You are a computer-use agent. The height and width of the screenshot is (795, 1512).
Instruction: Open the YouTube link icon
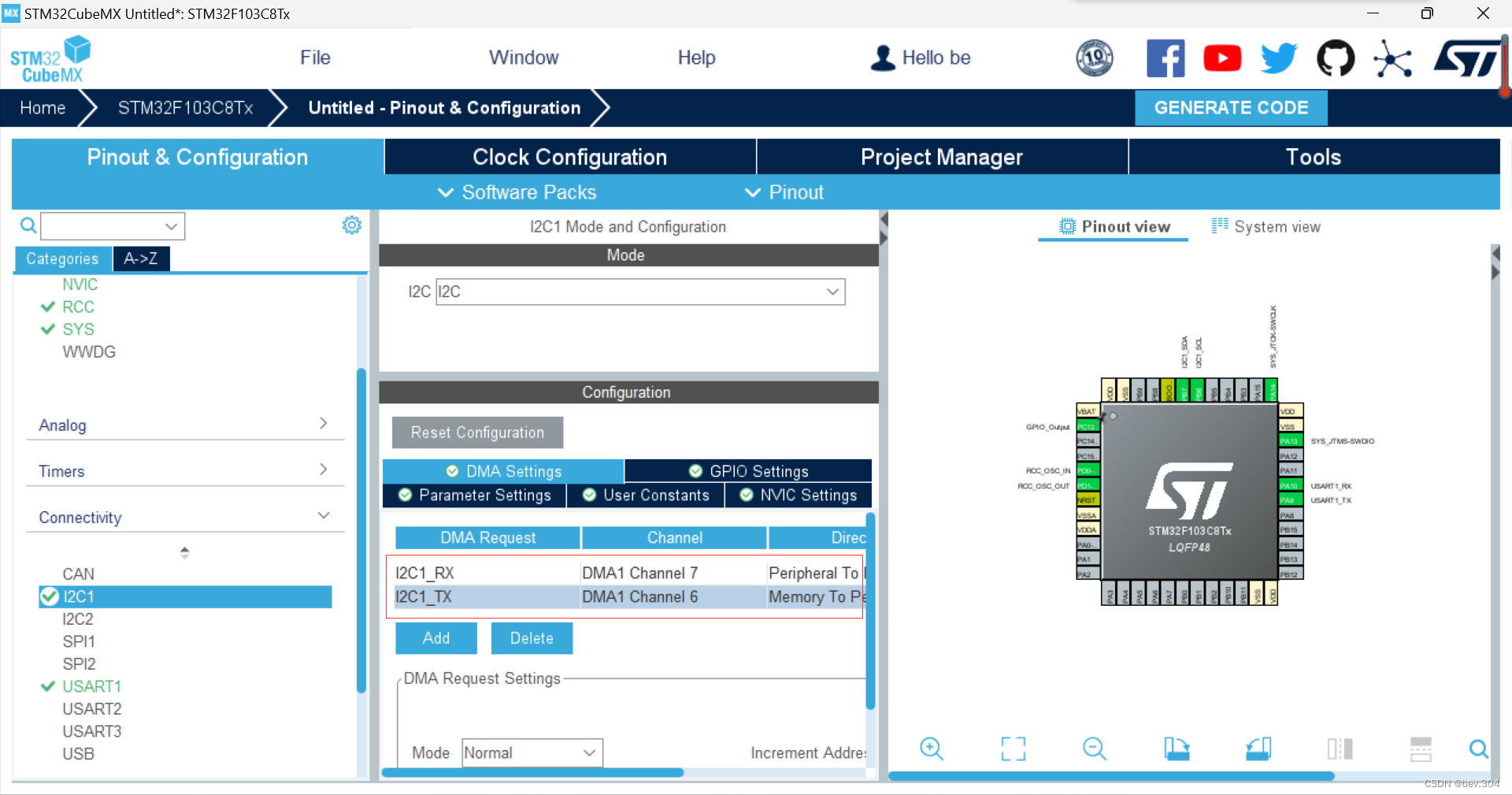1222,58
